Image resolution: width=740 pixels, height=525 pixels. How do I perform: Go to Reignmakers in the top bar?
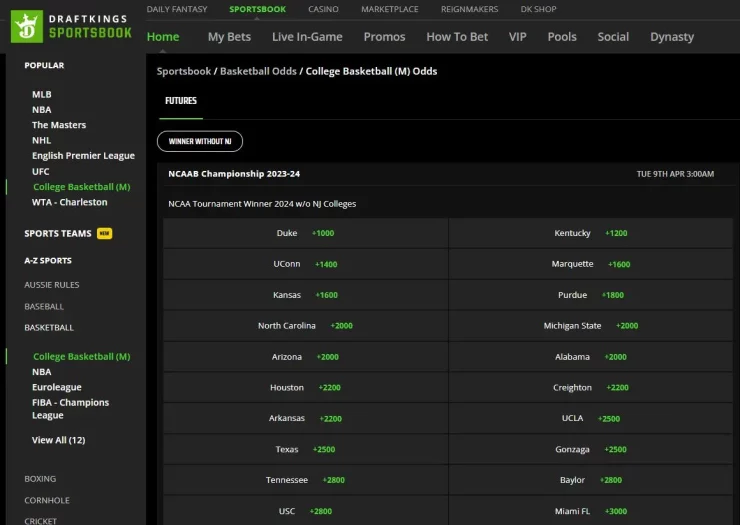pos(470,9)
